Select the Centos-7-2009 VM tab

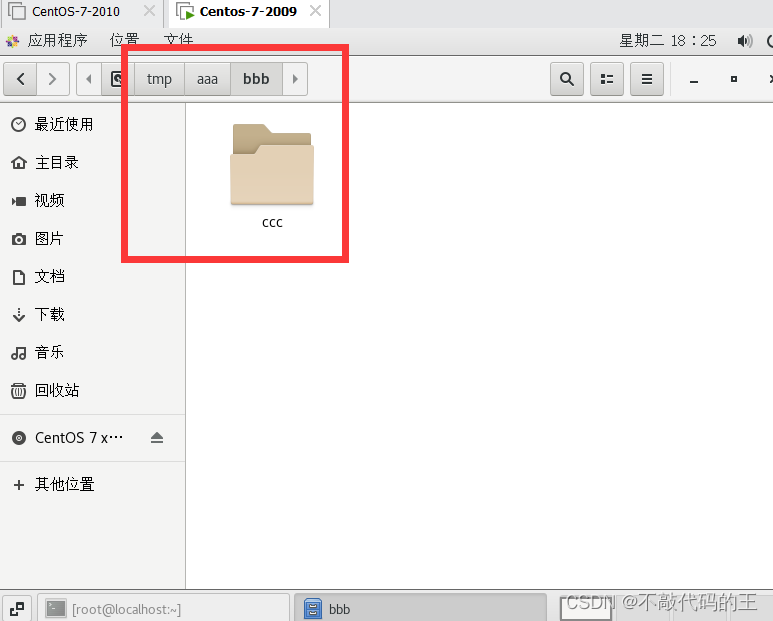[248, 11]
